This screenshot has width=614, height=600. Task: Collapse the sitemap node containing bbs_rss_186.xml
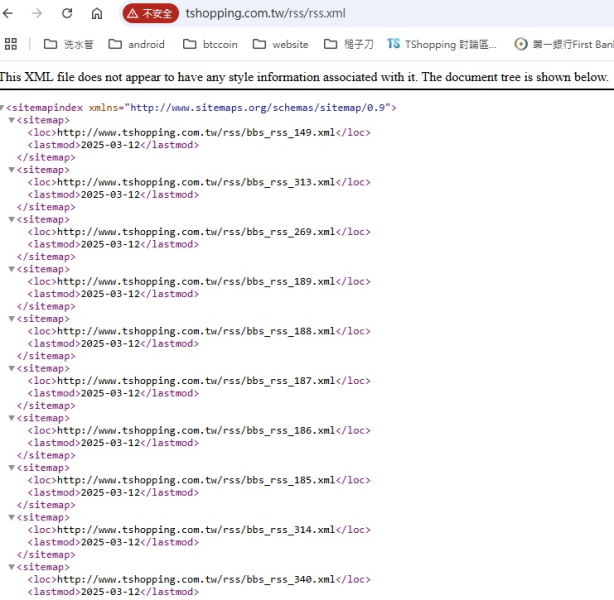pos(12,418)
